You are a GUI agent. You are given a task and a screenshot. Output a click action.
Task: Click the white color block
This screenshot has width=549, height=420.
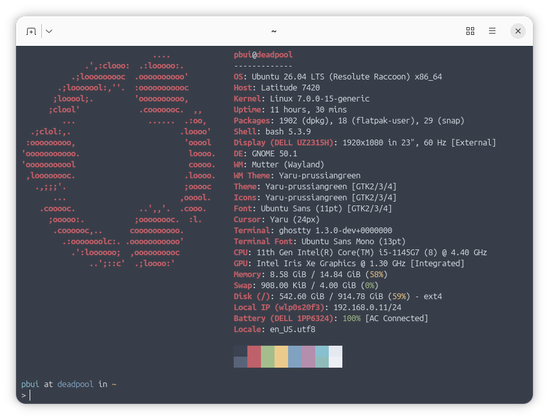[x=335, y=357]
